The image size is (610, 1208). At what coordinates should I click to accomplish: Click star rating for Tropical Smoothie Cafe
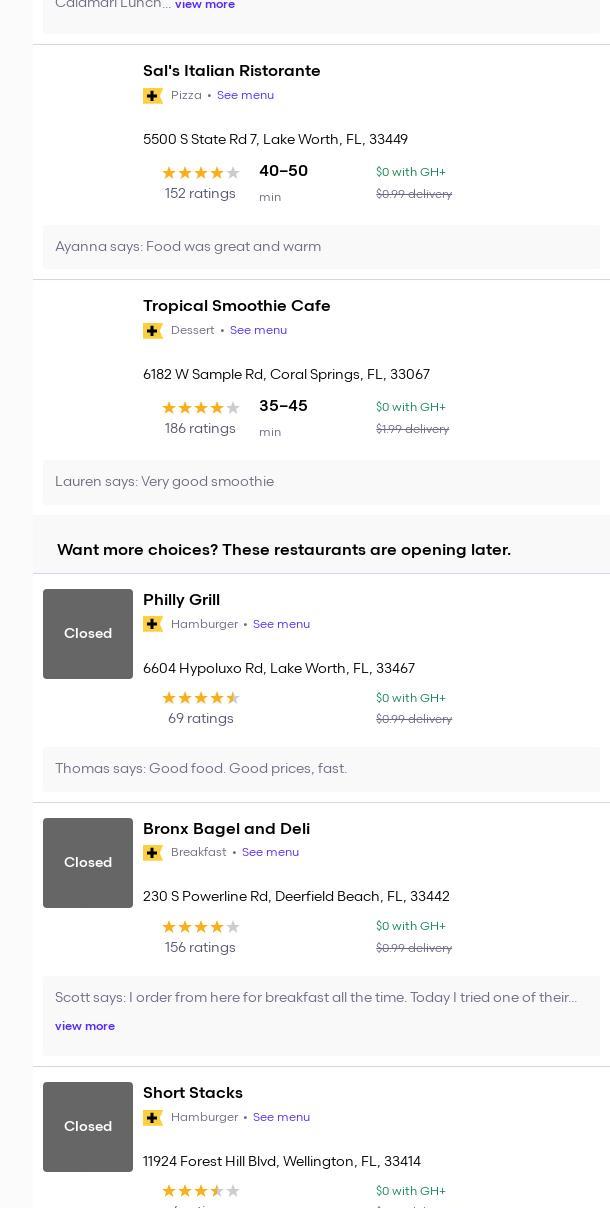pos(200,408)
